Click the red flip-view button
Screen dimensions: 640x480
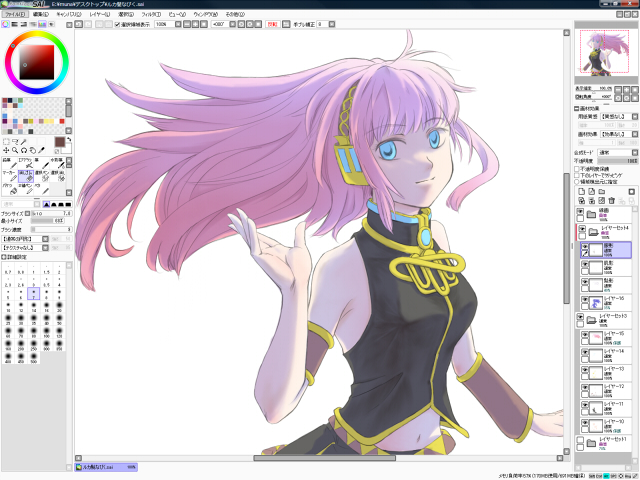pos(272,24)
